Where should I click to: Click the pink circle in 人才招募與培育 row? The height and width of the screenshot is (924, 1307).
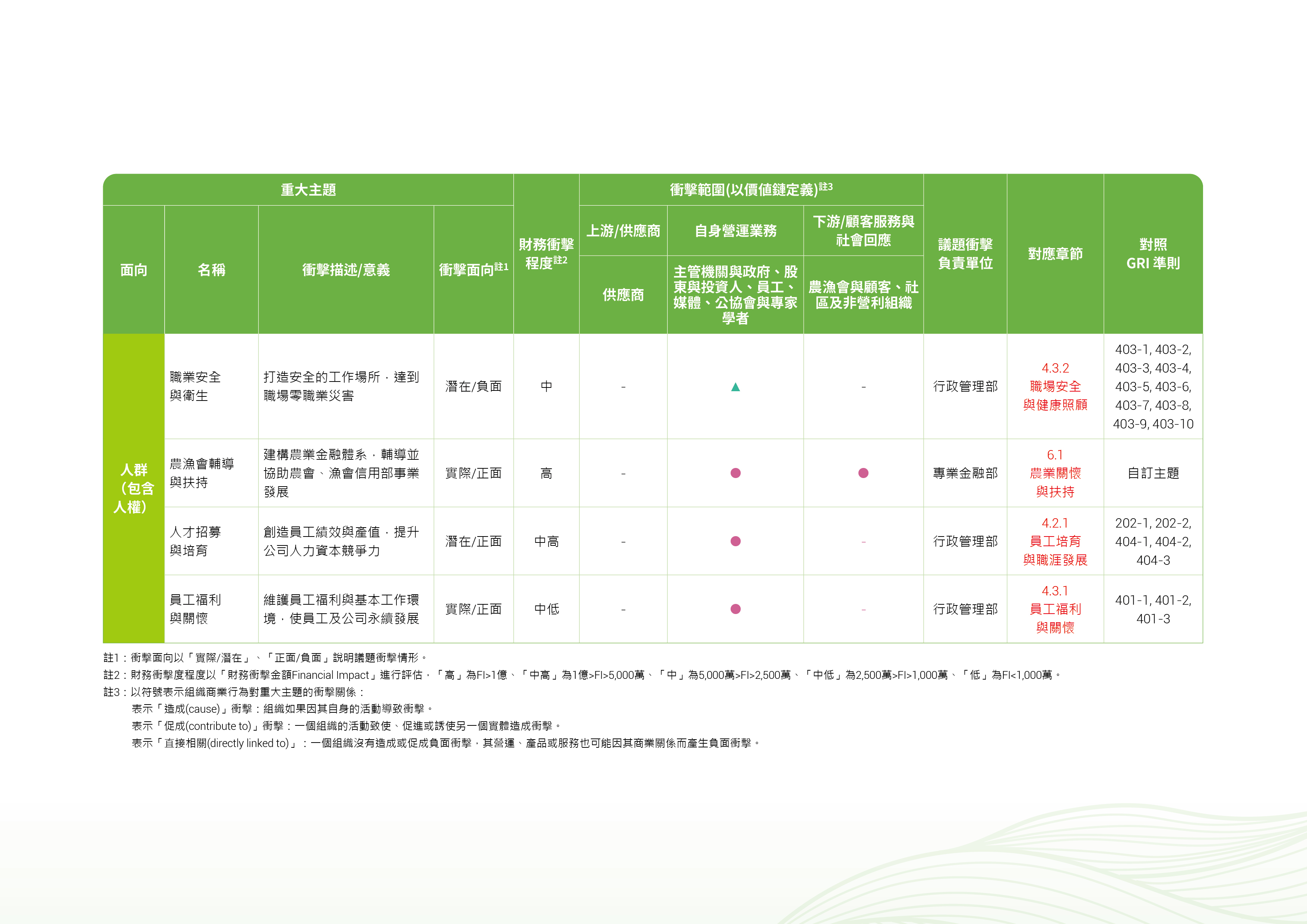click(735, 541)
